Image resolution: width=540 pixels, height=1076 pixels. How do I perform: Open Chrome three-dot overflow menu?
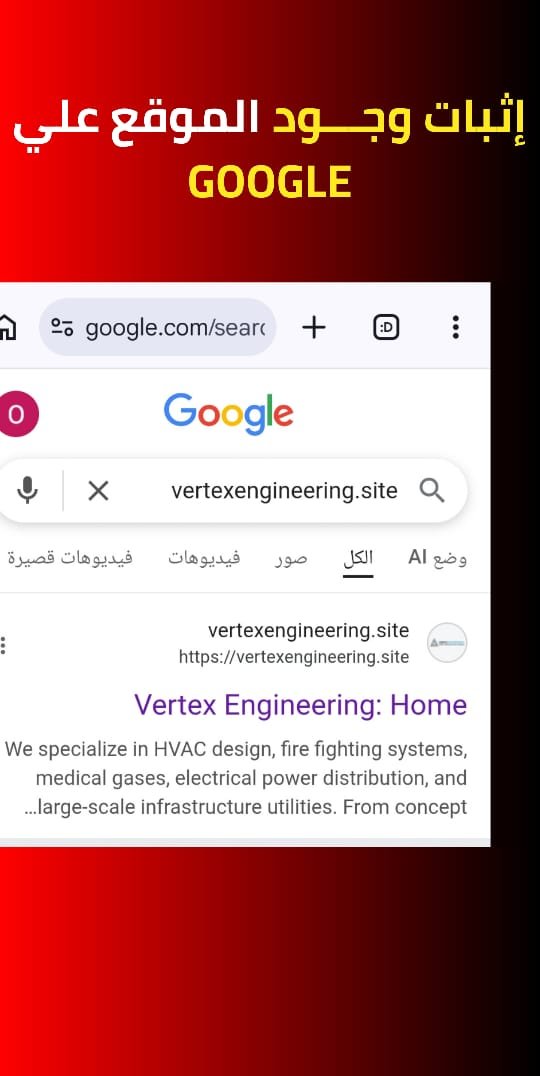[456, 327]
